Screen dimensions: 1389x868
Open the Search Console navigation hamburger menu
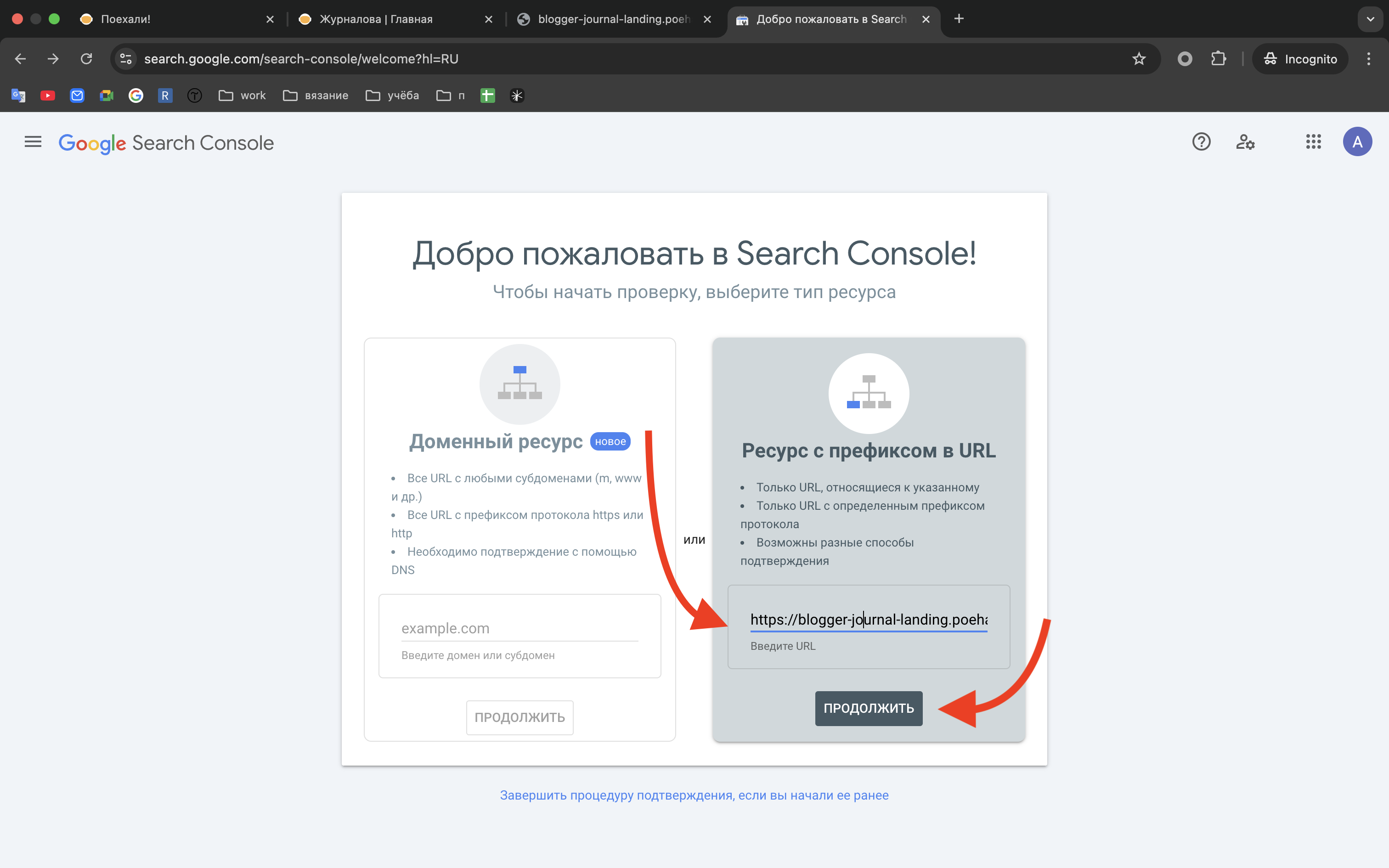tap(33, 142)
